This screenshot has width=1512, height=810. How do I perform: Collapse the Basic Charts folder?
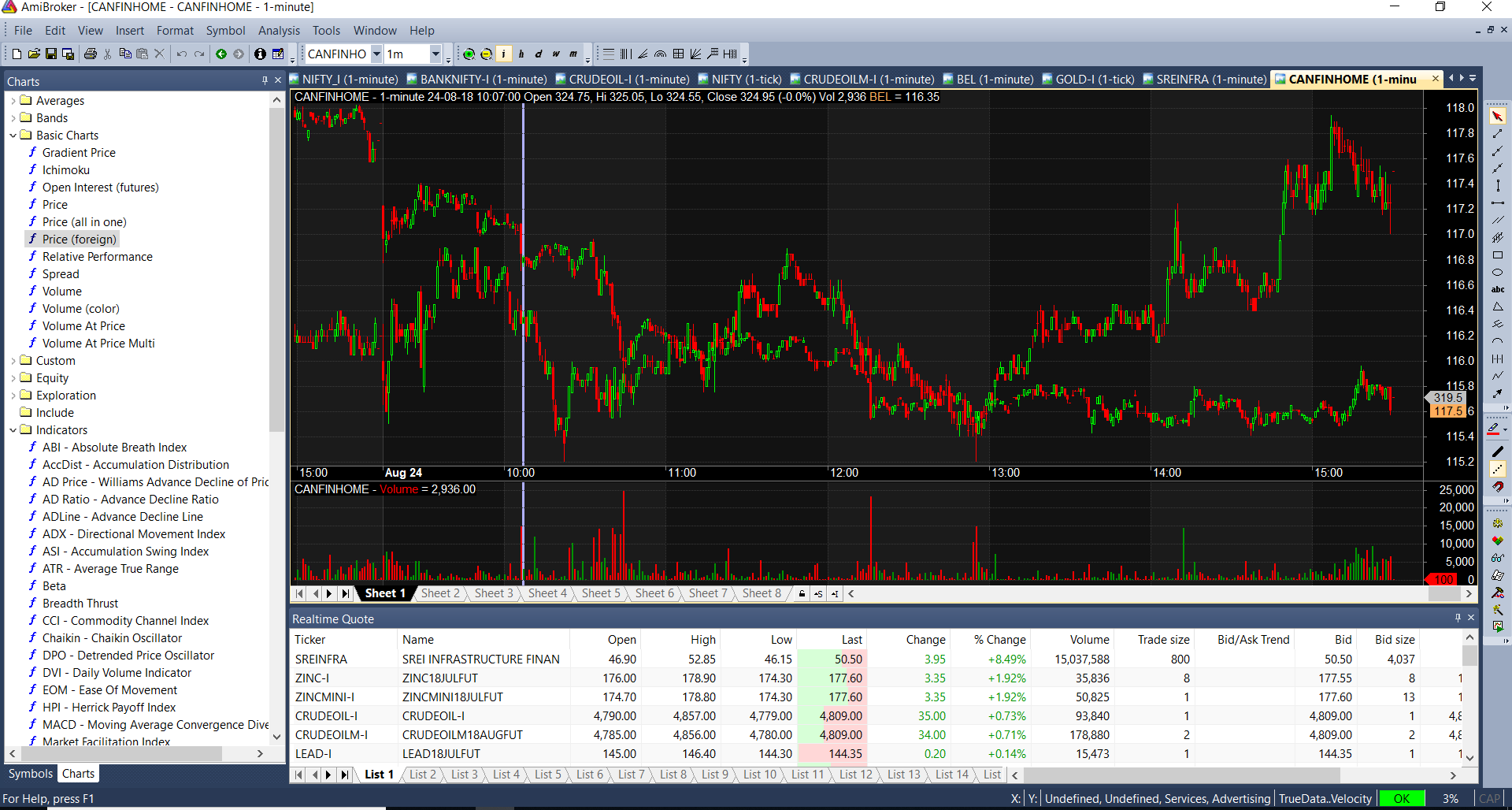13,136
